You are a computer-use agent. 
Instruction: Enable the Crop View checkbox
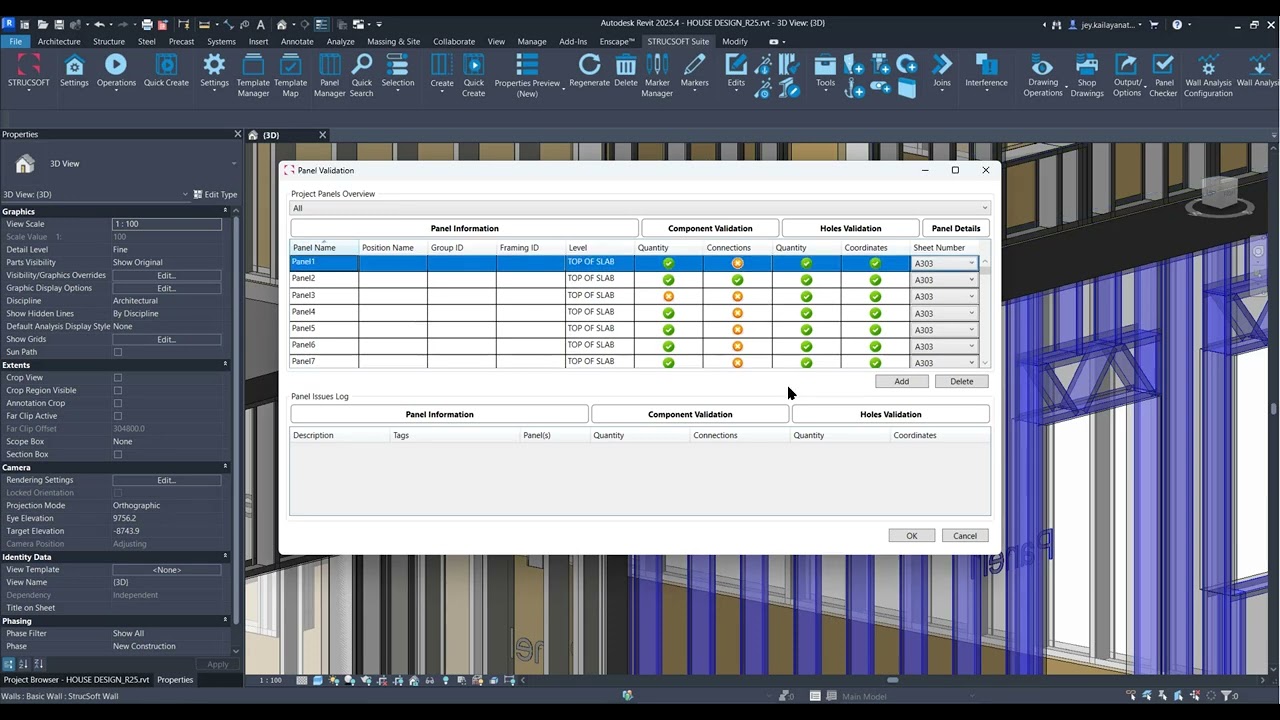[117, 378]
